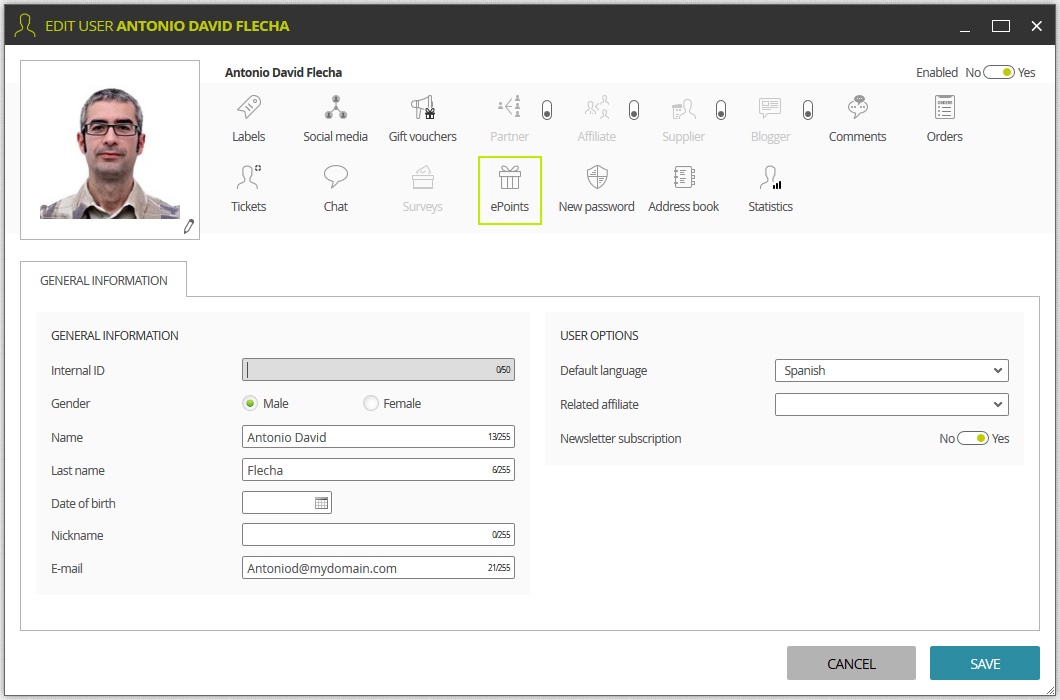Screen dimensions: 1060x700
Task: Select the Female gender radio button
Action: click(x=370, y=403)
